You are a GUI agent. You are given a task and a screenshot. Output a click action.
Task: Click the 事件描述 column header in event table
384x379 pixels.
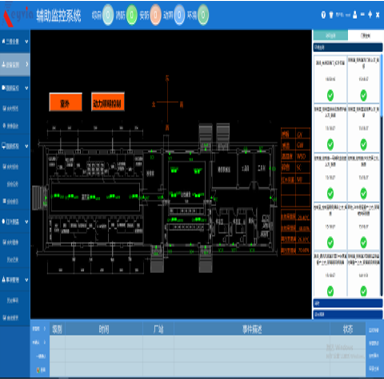252,329
